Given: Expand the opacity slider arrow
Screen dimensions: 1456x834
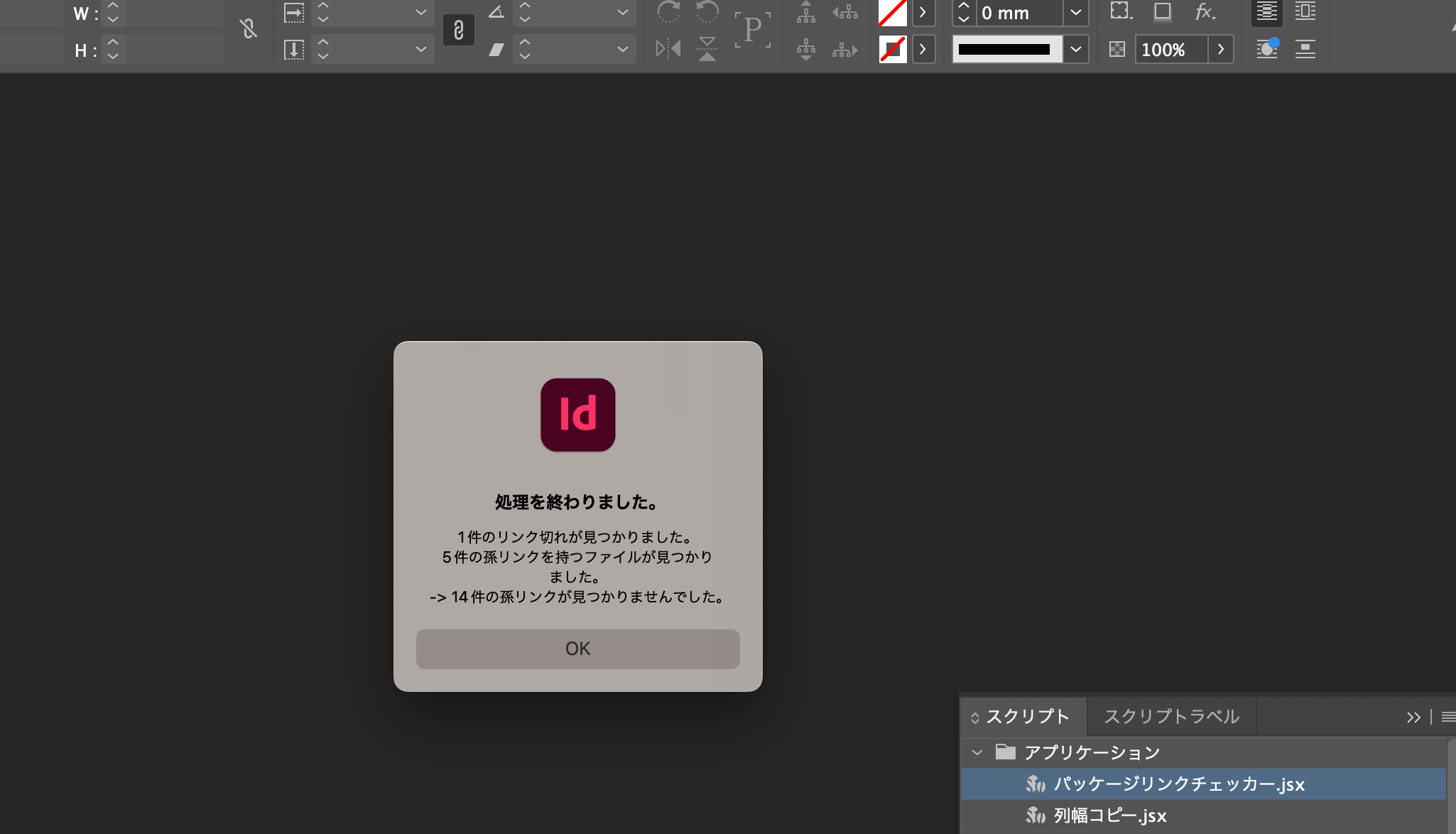Looking at the screenshot, I should pyautogui.click(x=1220, y=49).
